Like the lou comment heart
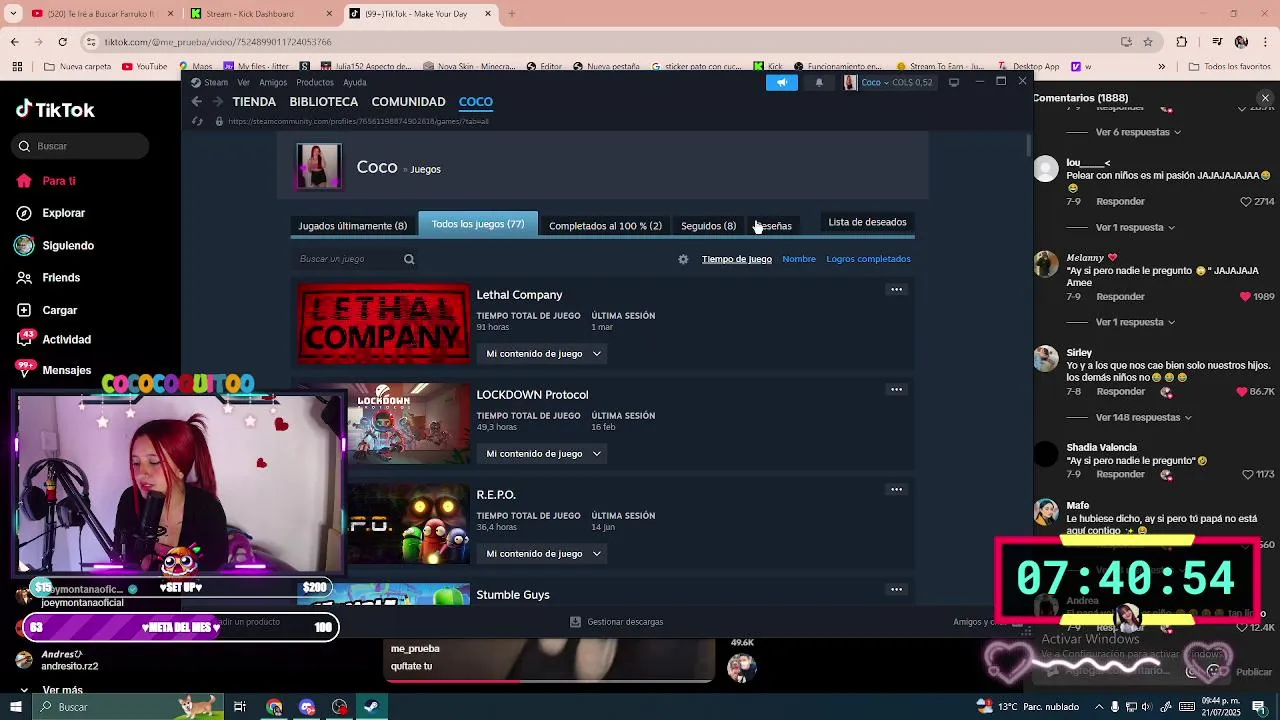The image size is (1280, 720). point(1246,201)
